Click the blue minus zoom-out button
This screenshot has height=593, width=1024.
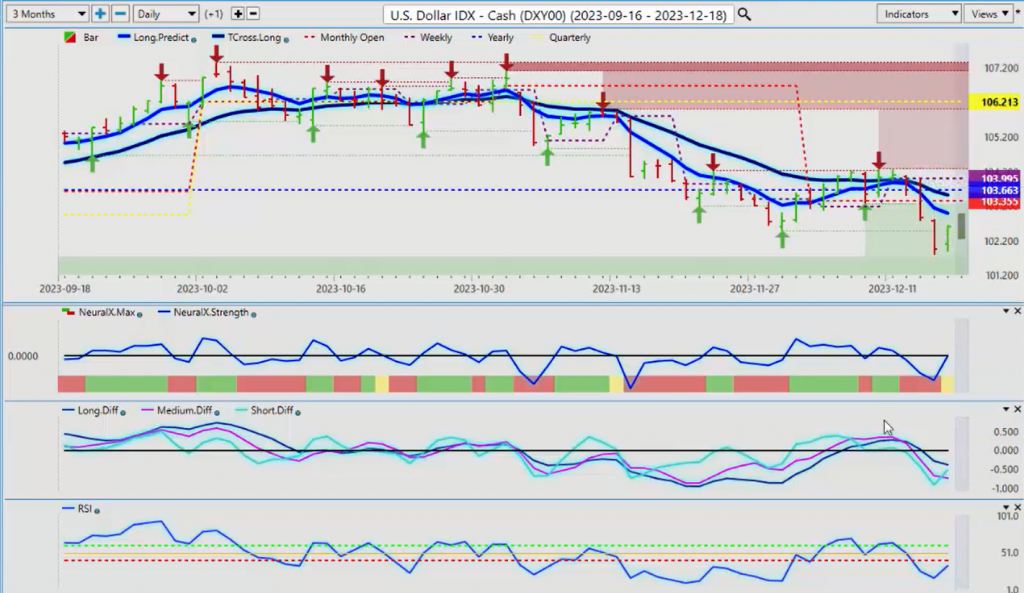[119, 14]
